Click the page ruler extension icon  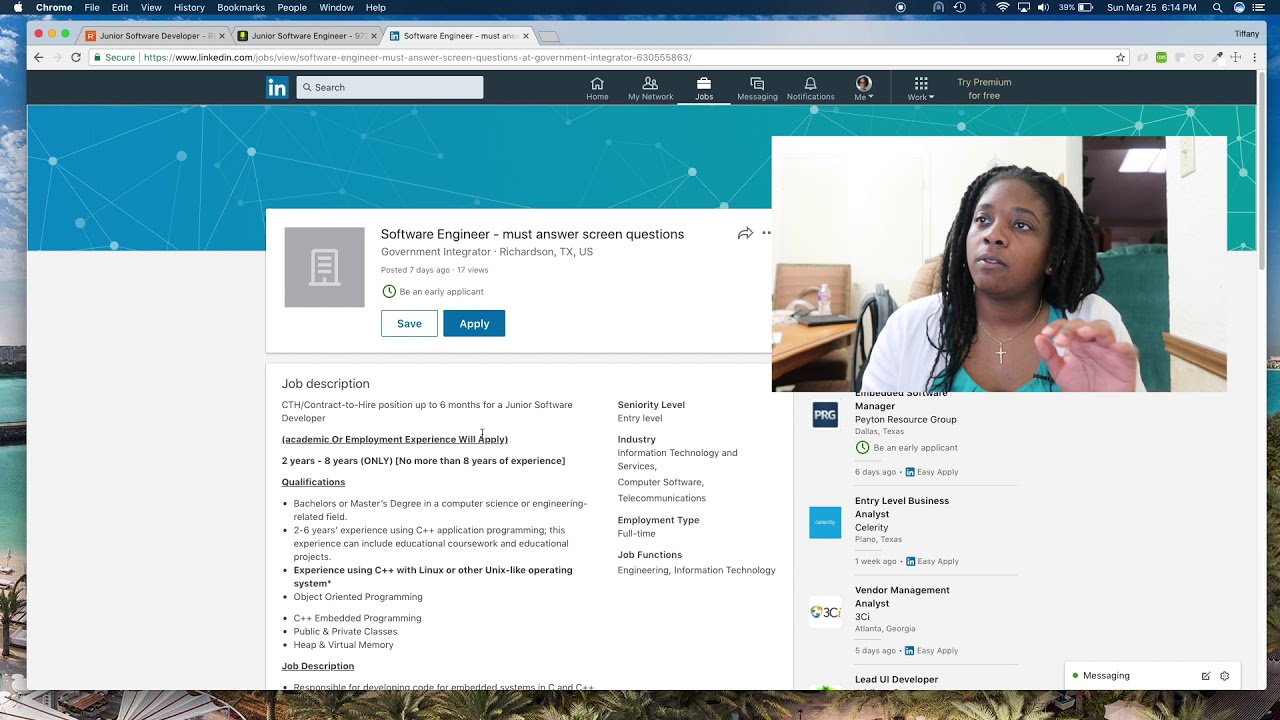click(x=1236, y=57)
